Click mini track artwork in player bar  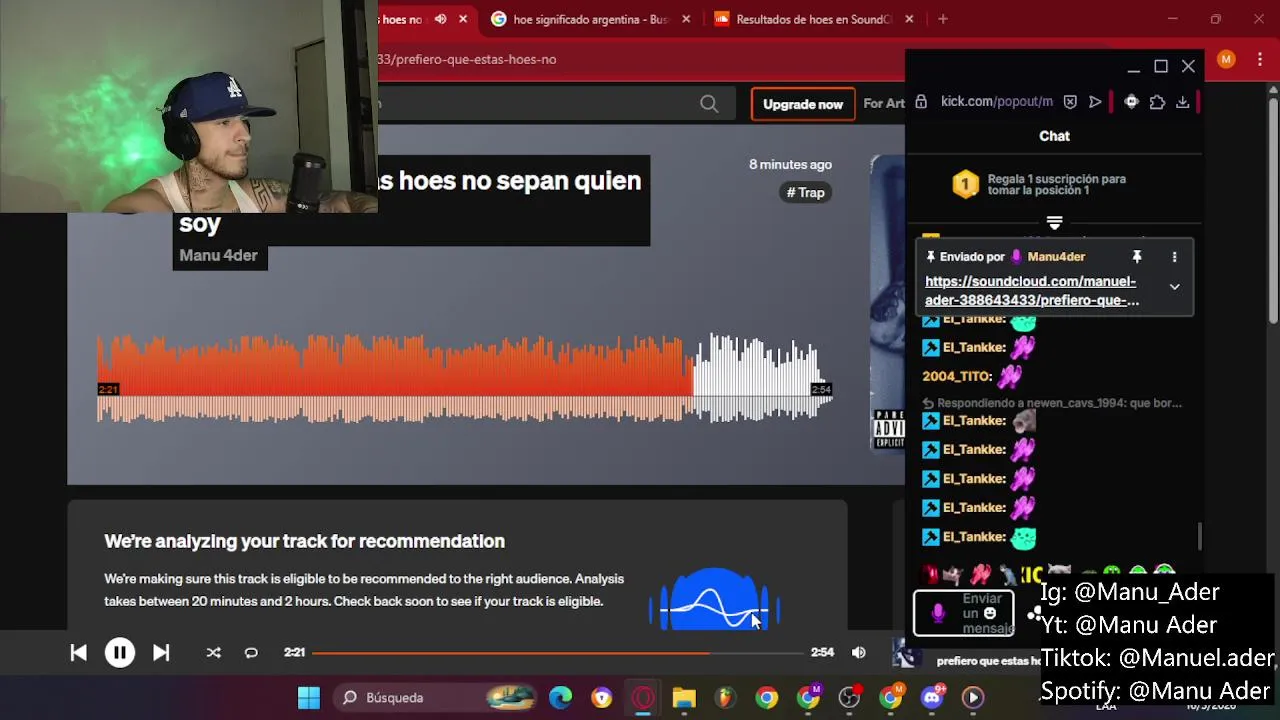pos(906,653)
